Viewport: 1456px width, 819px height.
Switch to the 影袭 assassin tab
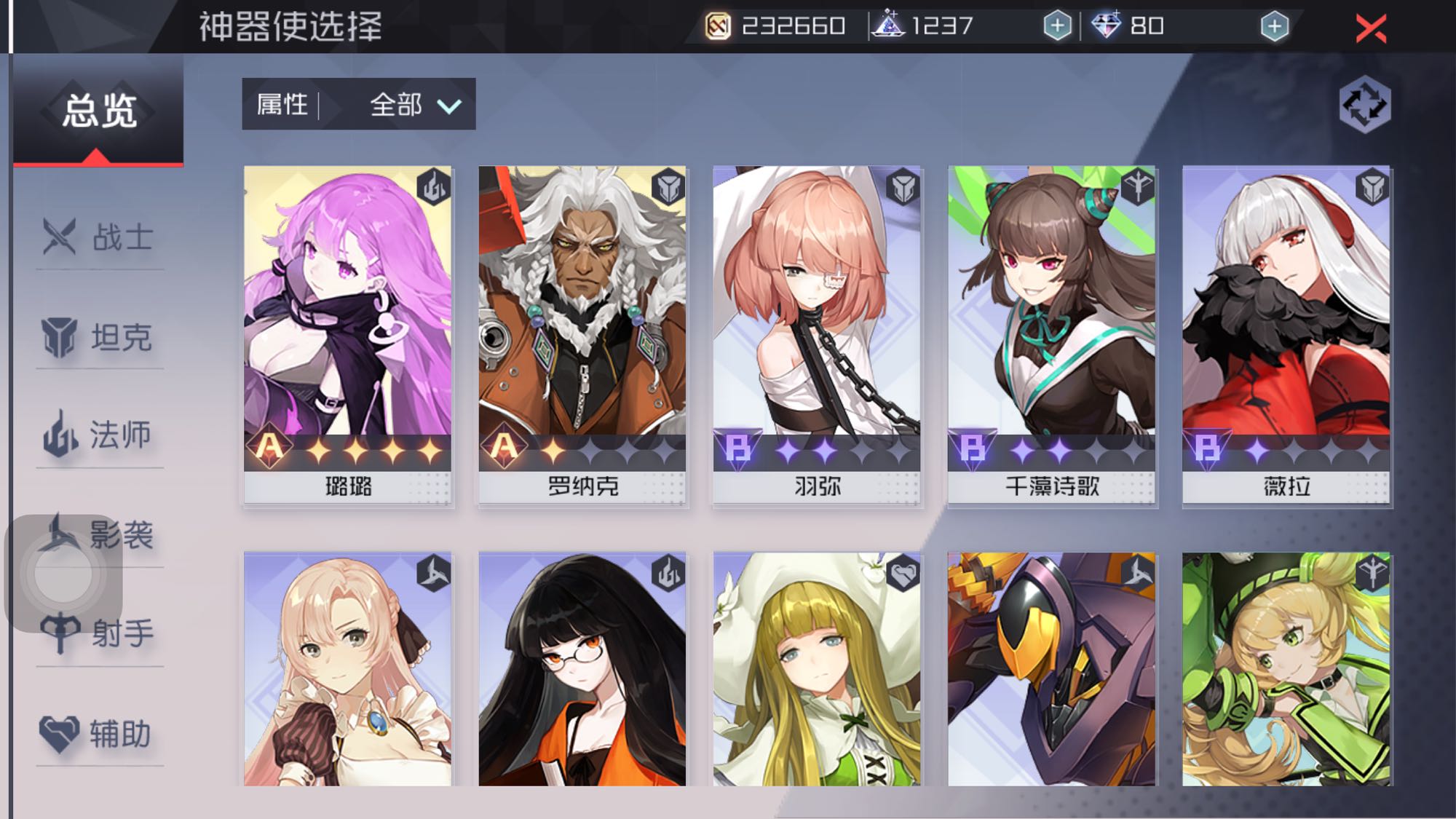click(99, 535)
